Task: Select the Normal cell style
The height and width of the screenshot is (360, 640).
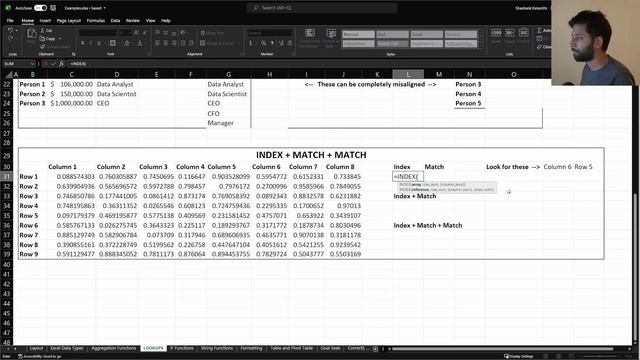Action: [358, 34]
